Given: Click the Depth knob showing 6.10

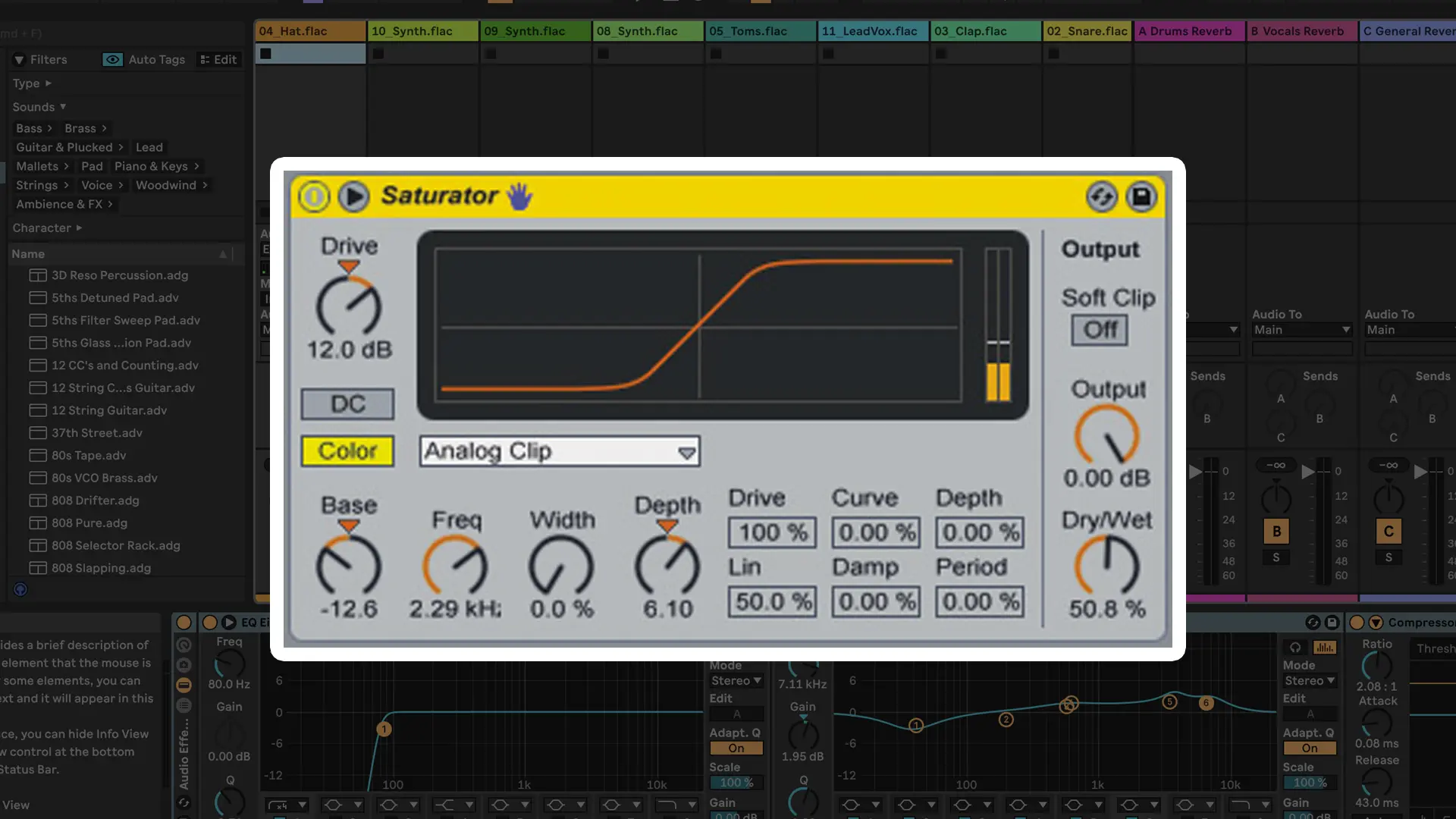Looking at the screenshot, I should point(667,566).
